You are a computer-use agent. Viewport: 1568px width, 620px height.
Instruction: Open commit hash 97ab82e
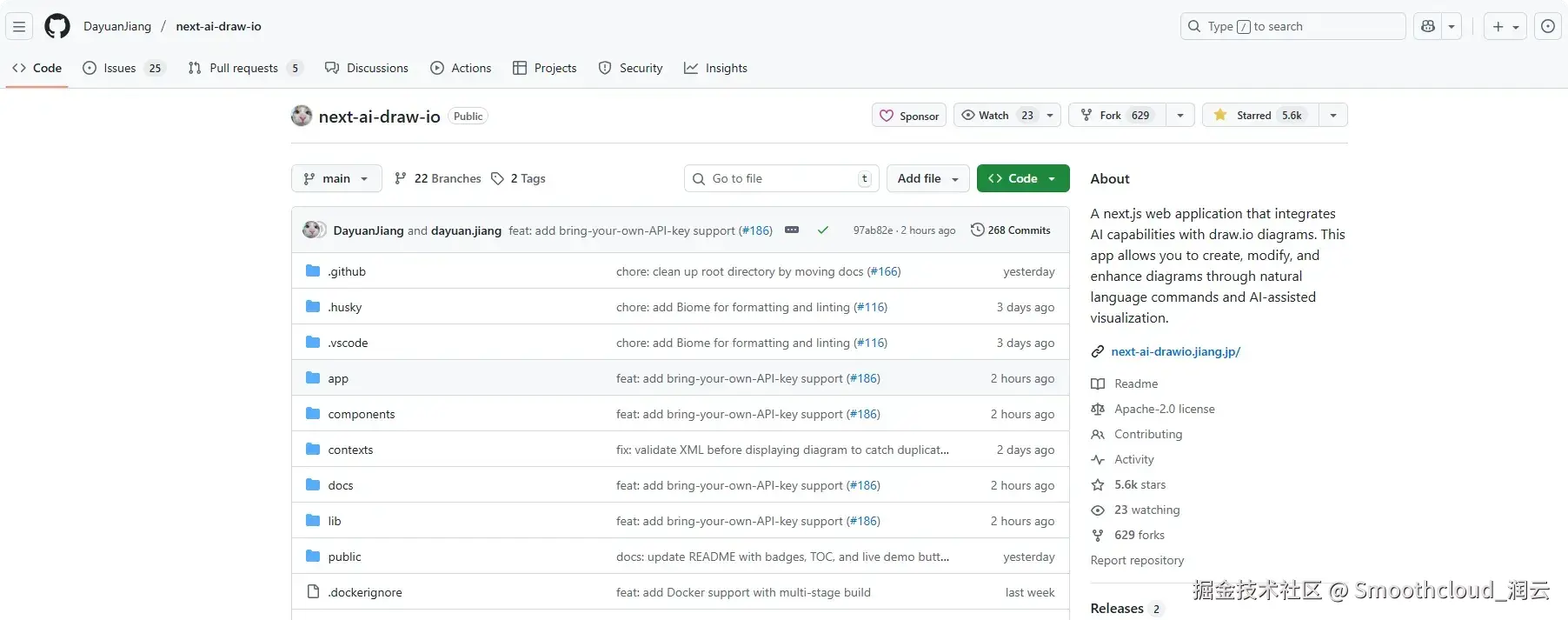[873, 230]
